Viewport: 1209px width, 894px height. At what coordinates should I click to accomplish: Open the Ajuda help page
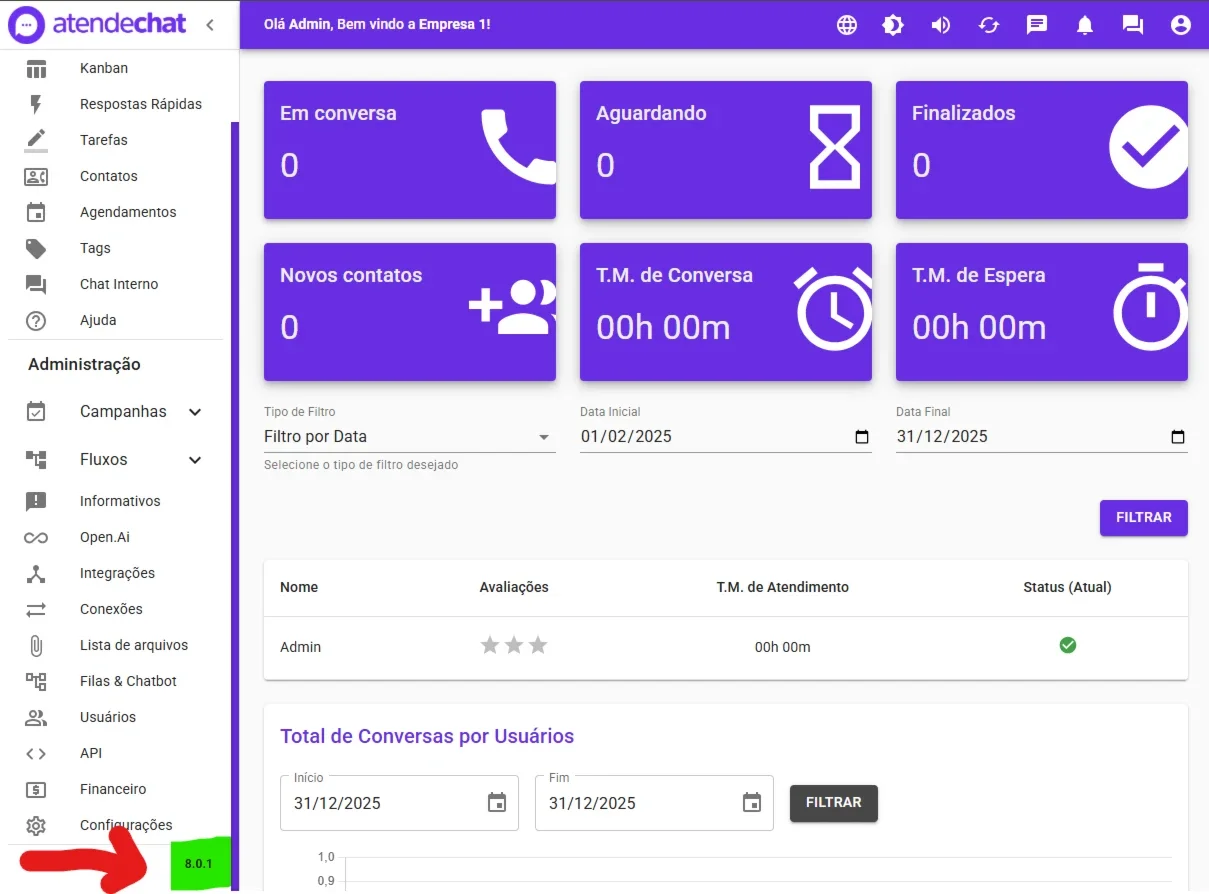(x=98, y=320)
